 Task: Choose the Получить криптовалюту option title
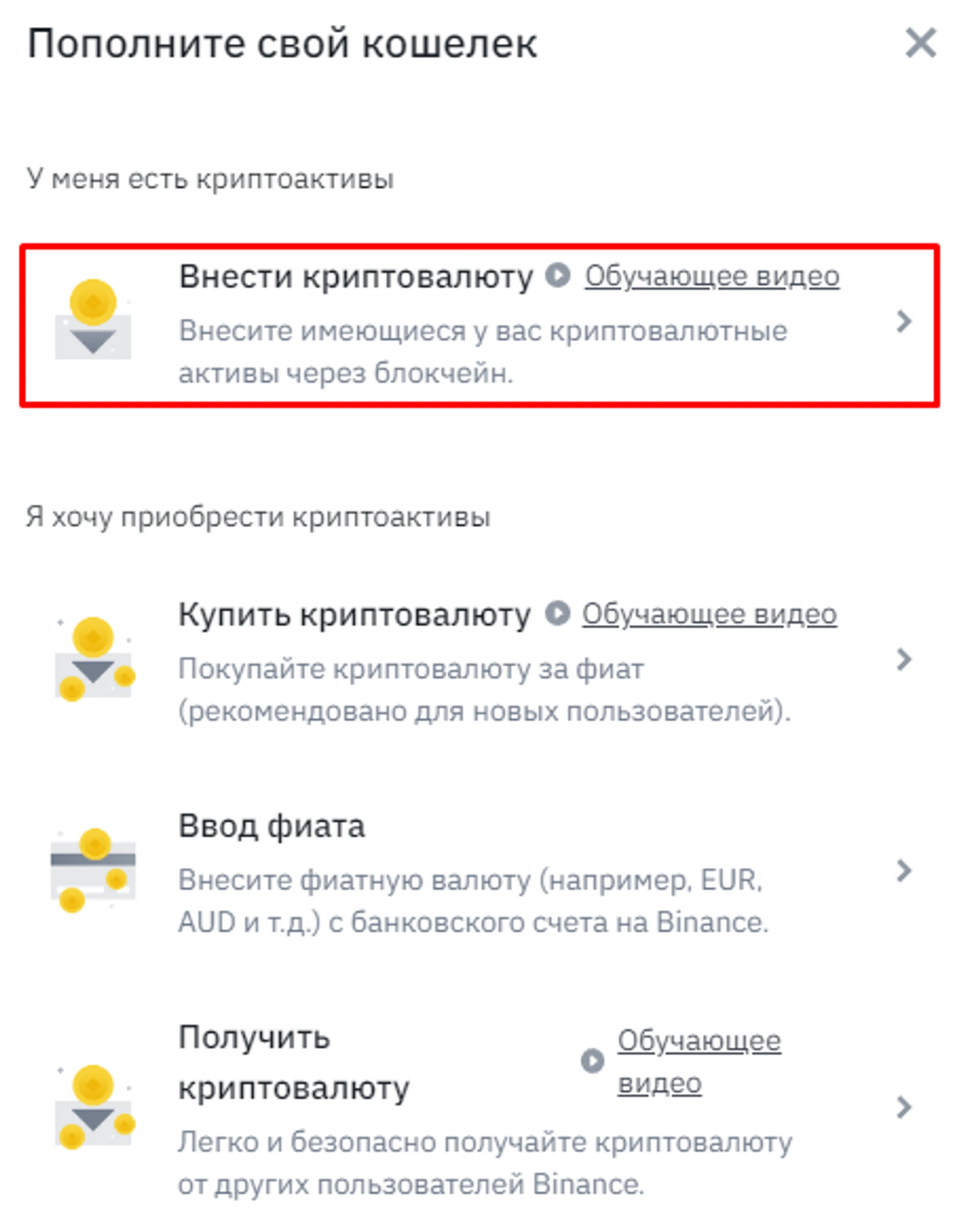click(293, 1062)
